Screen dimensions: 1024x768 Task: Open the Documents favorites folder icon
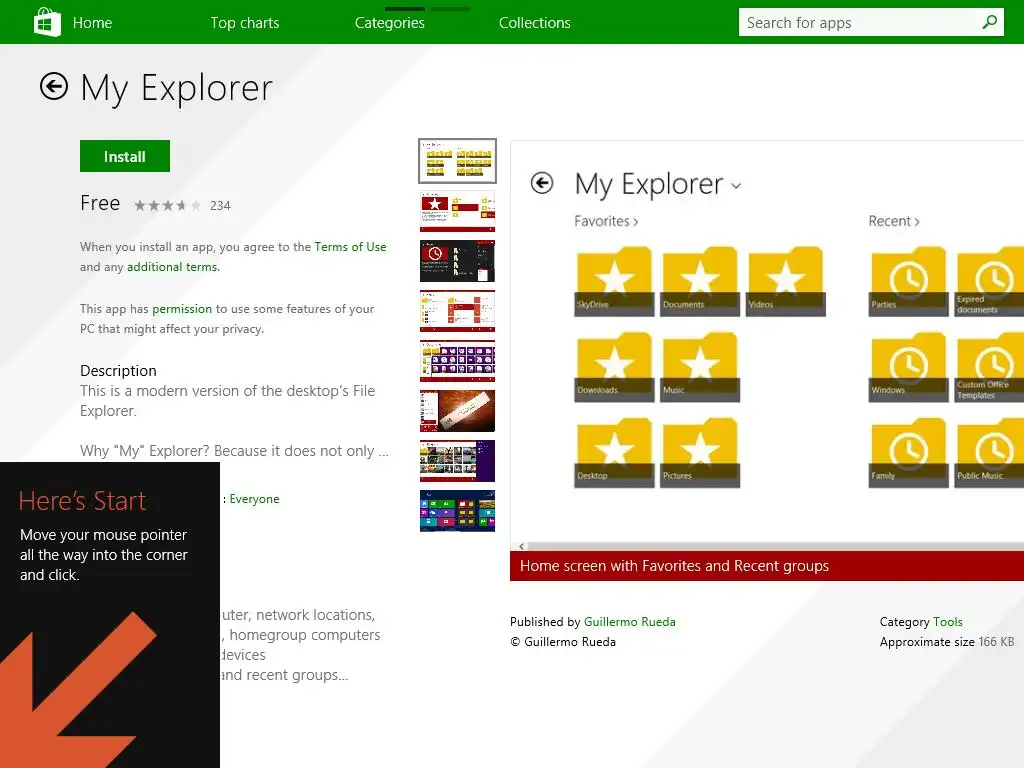tap(699, 281)
